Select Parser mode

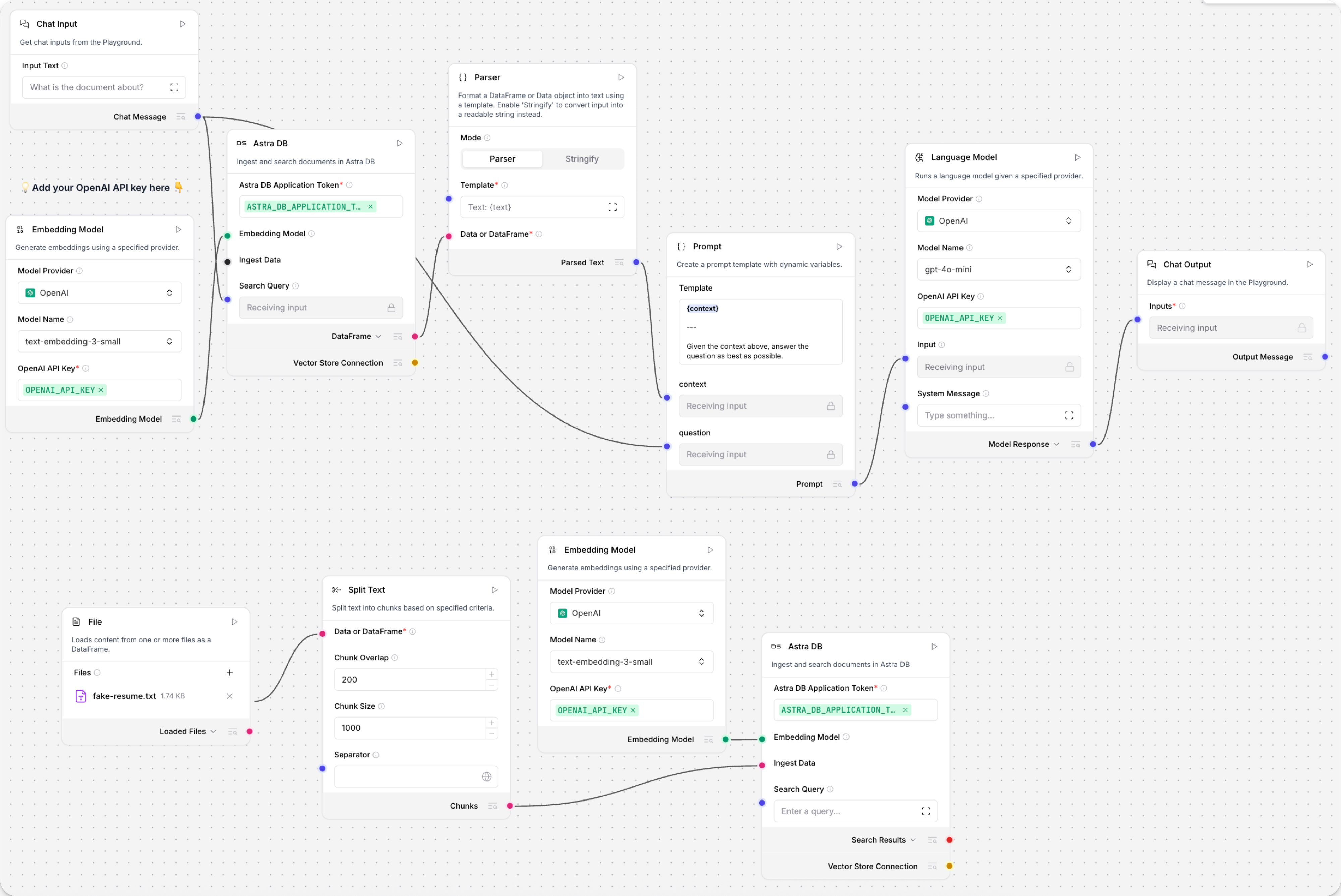[x=503, y=159]
